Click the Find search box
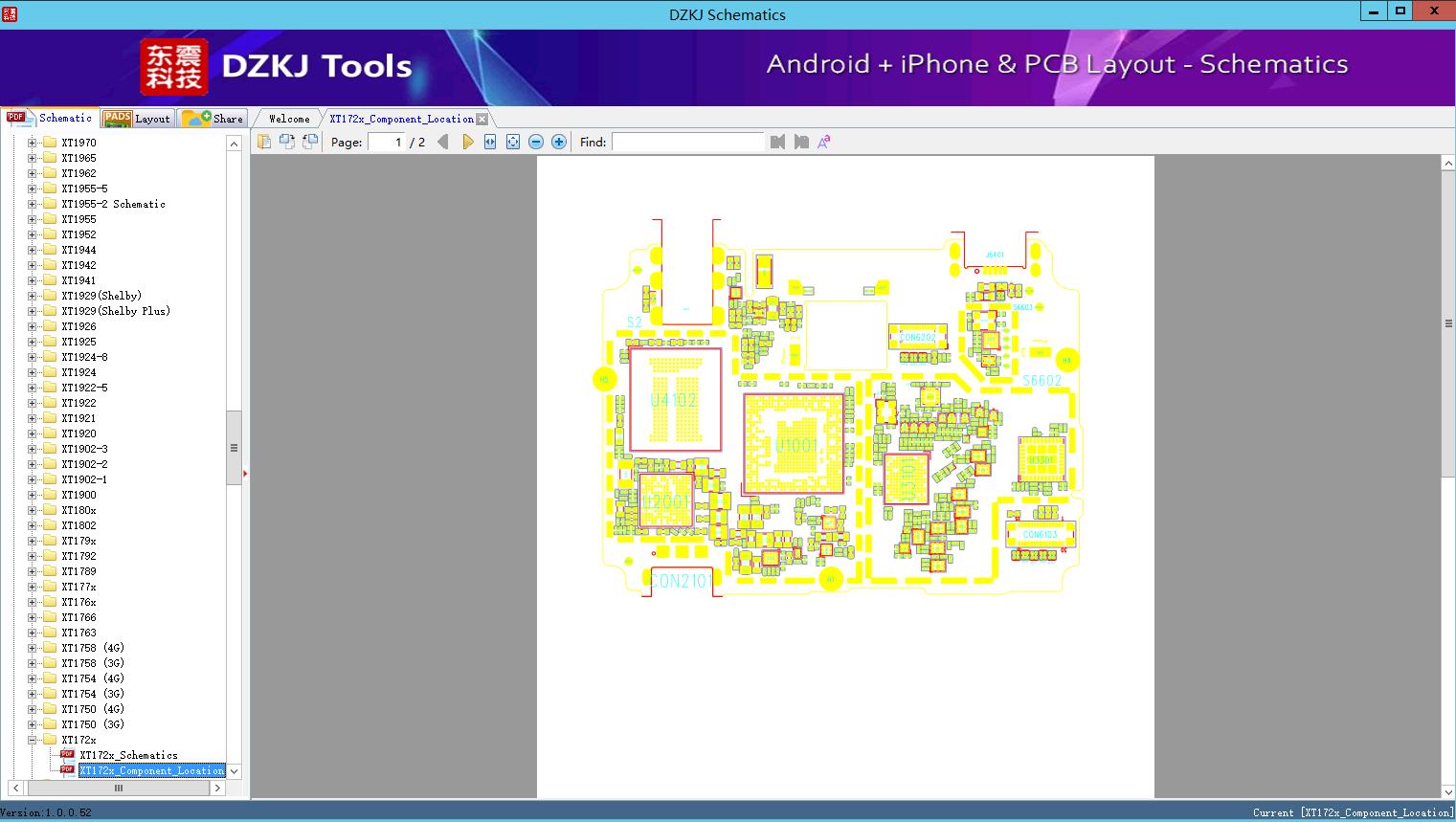1456x822 pixels. point(688,142)
